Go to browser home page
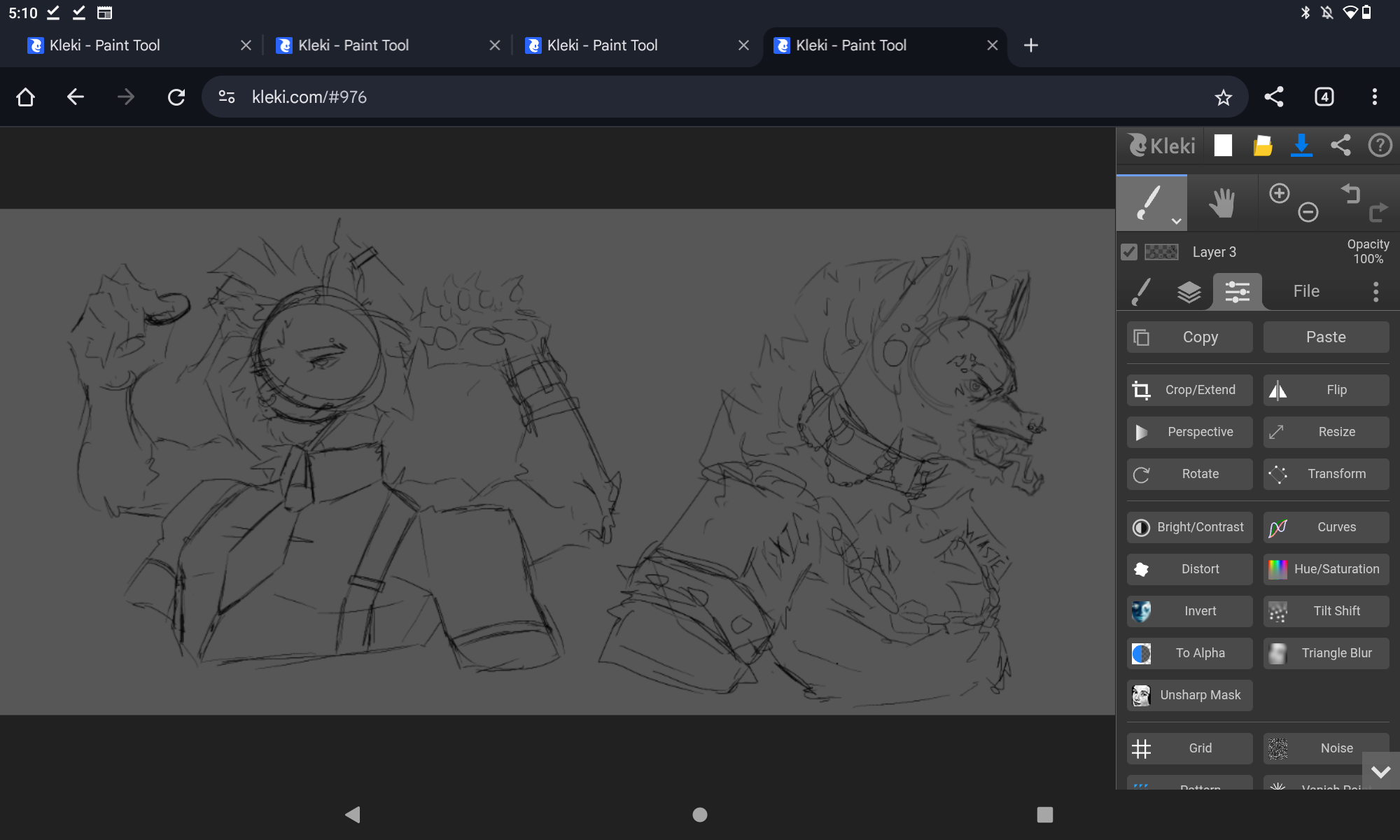The height and width of the screenshot is (840, 1400). pos(25,97)
